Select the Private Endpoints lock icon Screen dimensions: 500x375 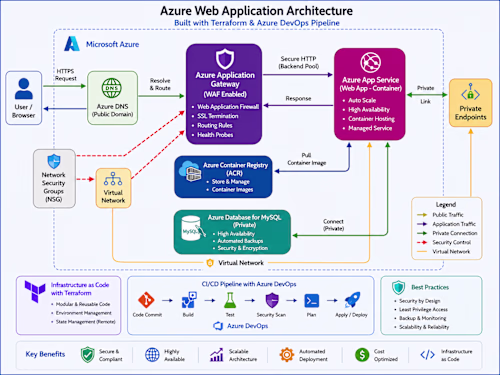(x=470, y=92)
